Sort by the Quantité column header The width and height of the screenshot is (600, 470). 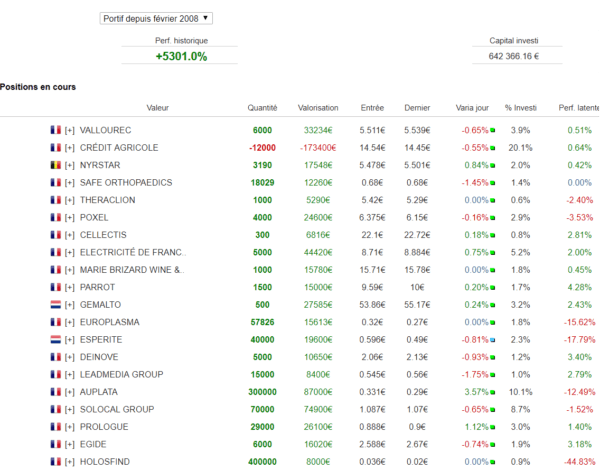coord(262,108)
